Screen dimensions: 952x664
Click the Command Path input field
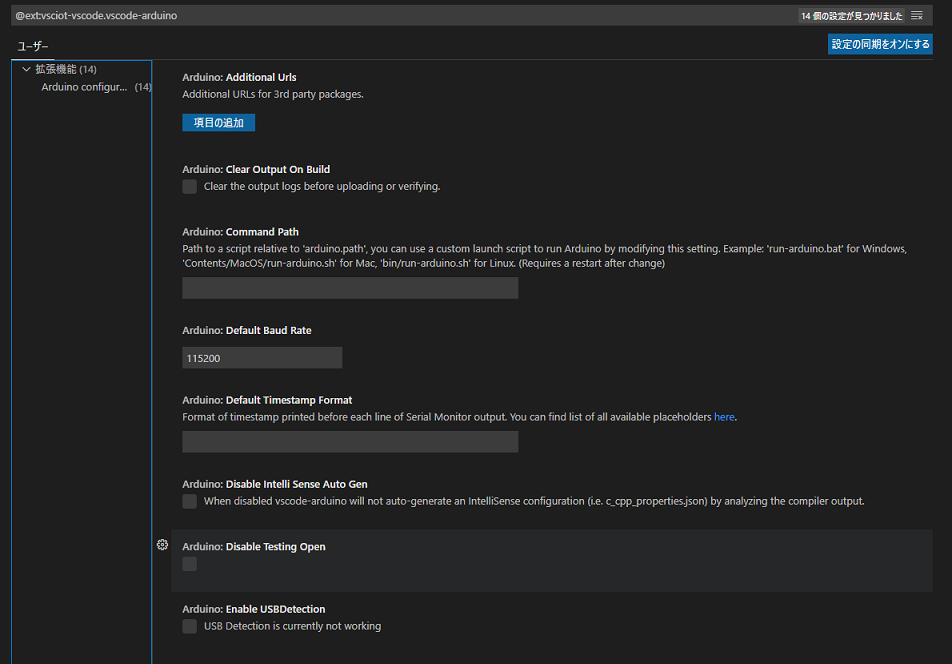(x=350, y=288)
